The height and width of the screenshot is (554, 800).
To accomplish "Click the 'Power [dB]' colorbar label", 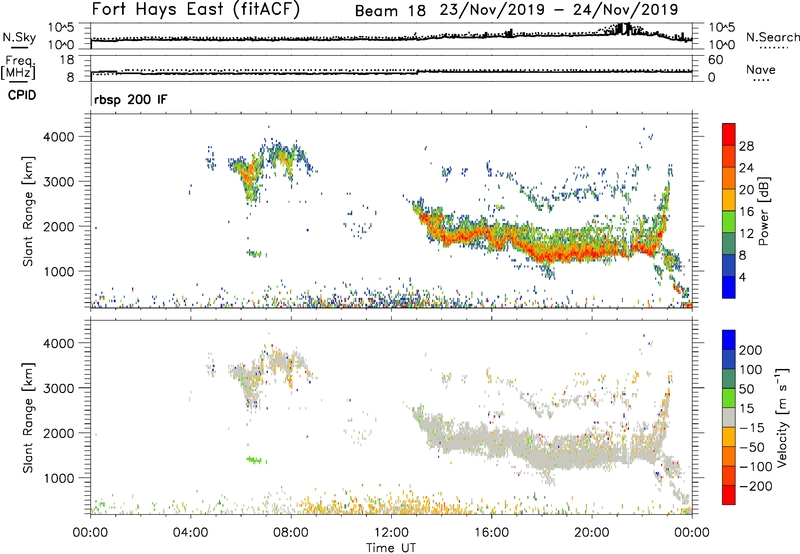I will 763,211.
